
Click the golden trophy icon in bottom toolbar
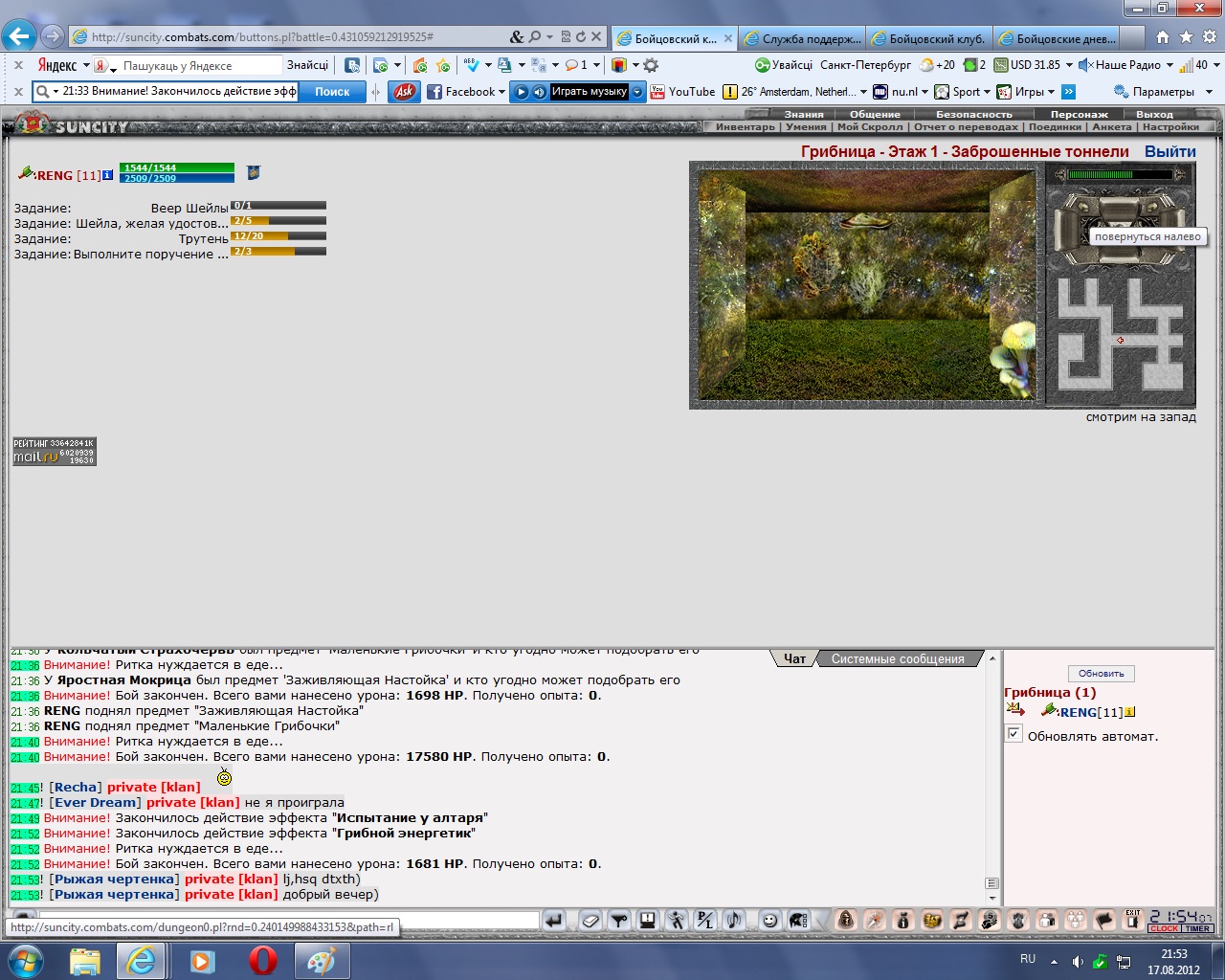[x=932, y=921]
